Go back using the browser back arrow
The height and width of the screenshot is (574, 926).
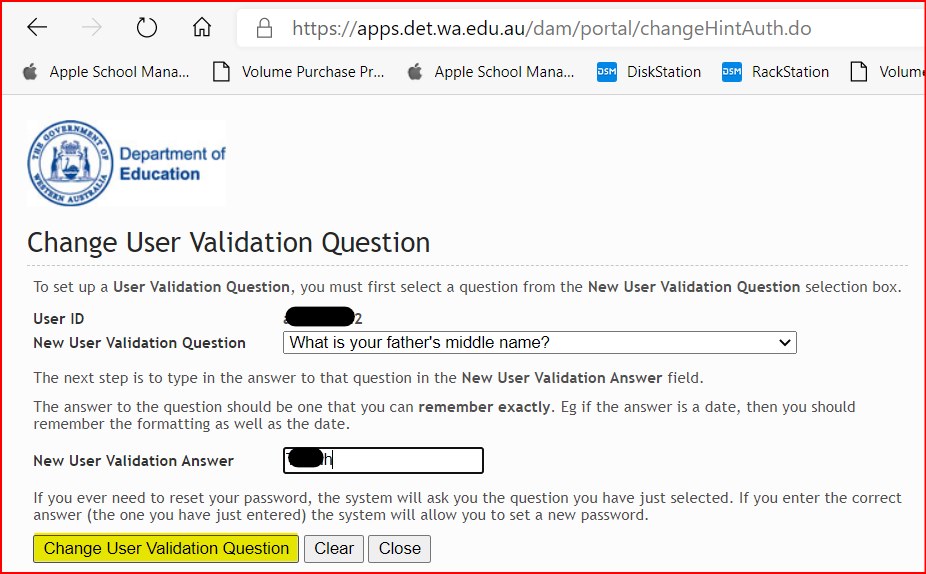point(37,27)
